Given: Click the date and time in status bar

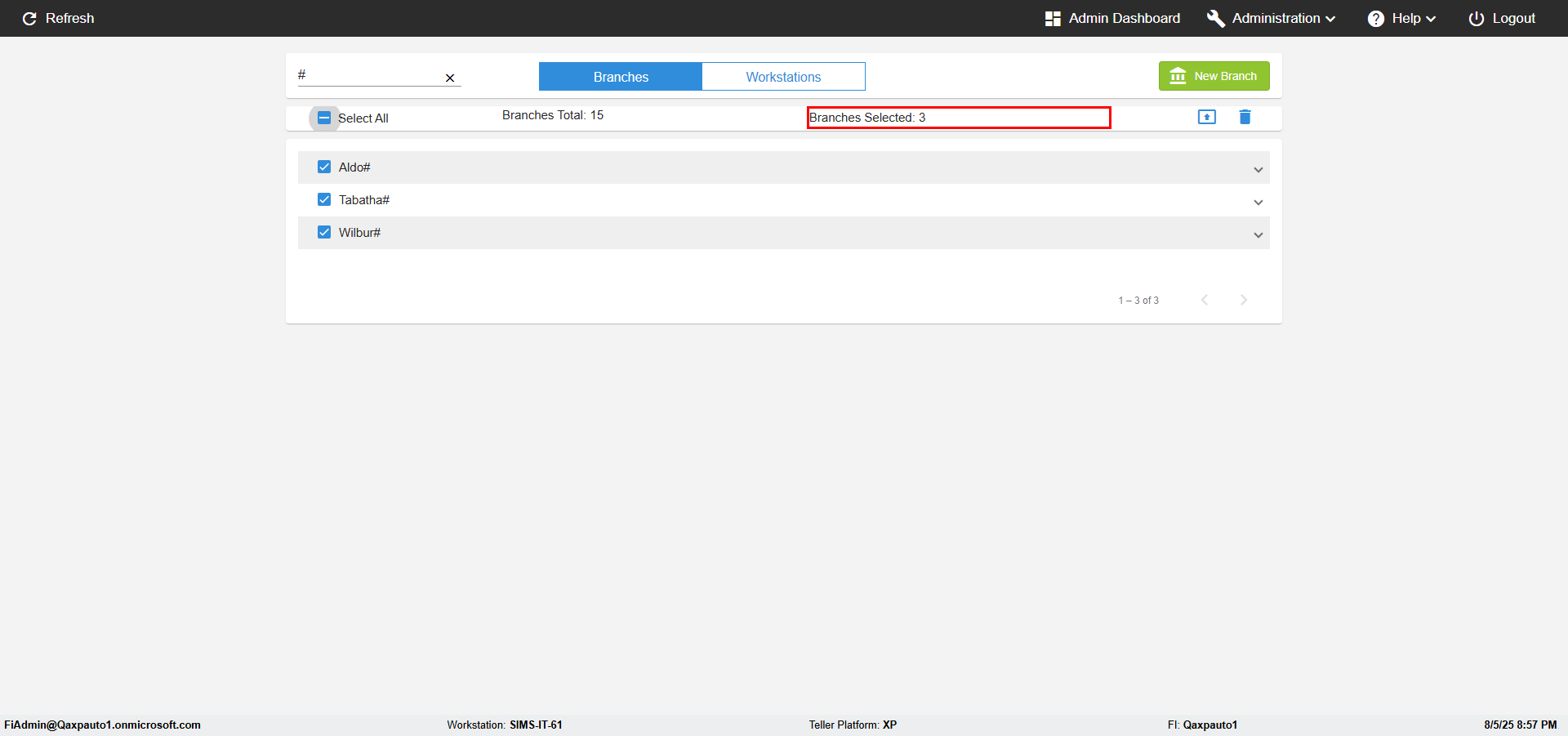Looking at the screenshot, I should tap(1521, 725).
